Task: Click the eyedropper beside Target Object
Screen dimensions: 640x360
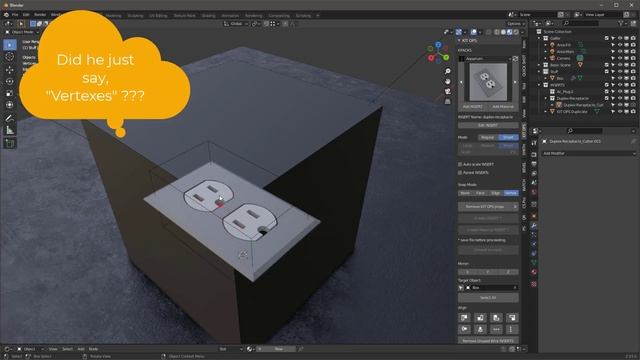Action: pos(461,288)
